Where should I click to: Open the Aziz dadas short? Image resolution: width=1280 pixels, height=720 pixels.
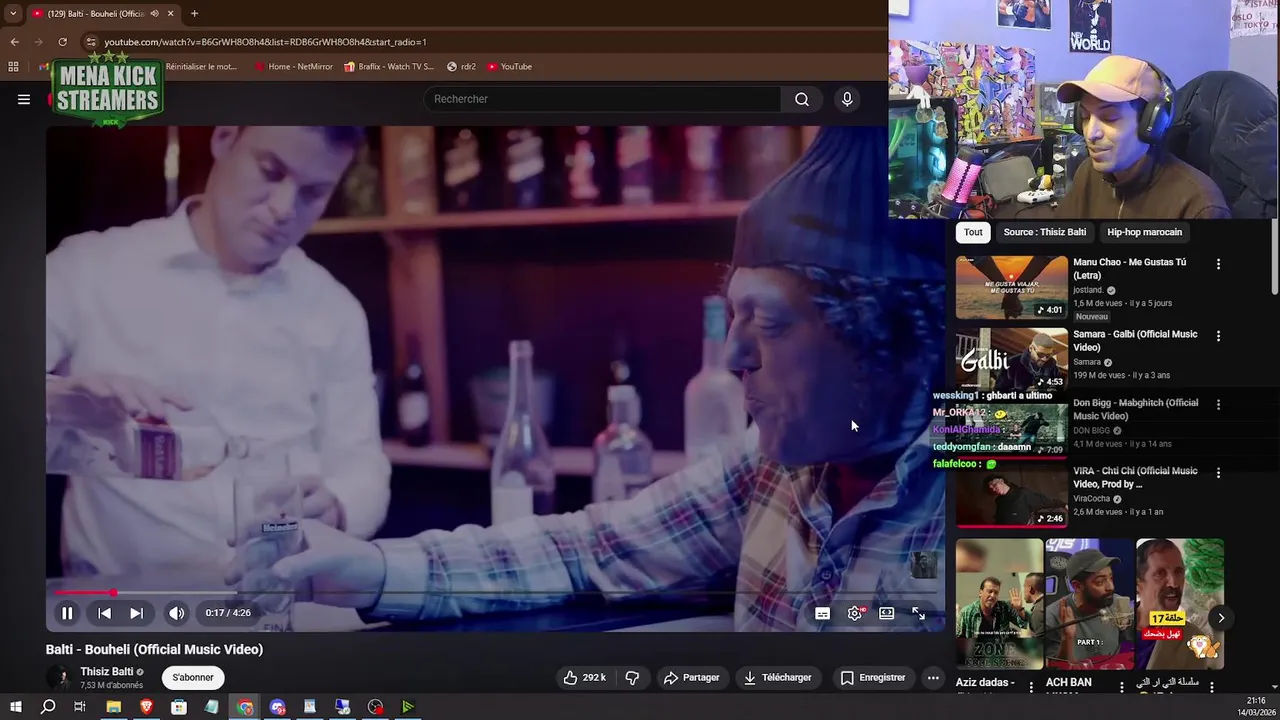(999, 604)
